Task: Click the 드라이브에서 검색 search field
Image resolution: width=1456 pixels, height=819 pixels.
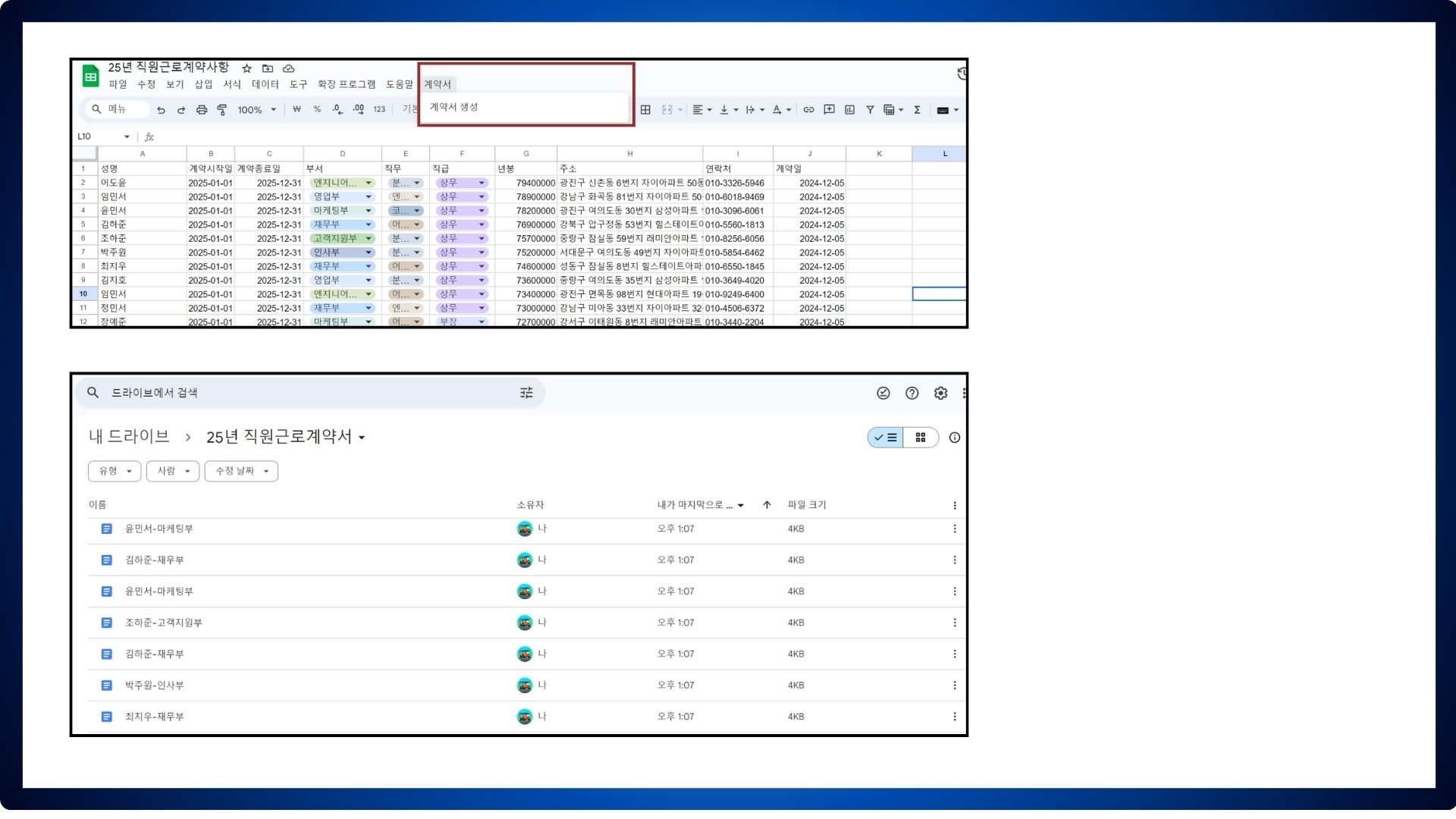Action: coord(303,393)
